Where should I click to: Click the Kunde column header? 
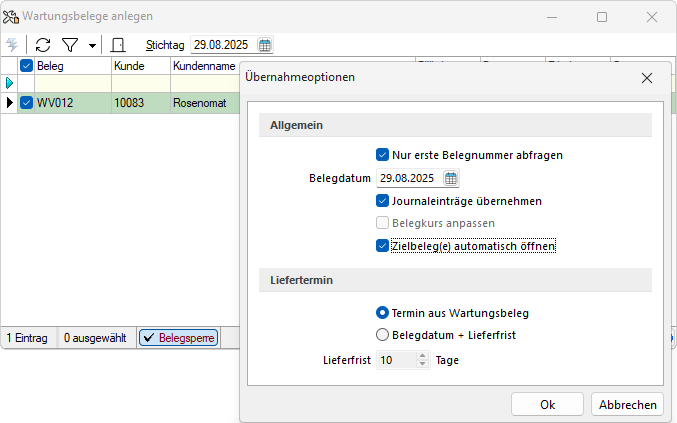pos(139,65)
